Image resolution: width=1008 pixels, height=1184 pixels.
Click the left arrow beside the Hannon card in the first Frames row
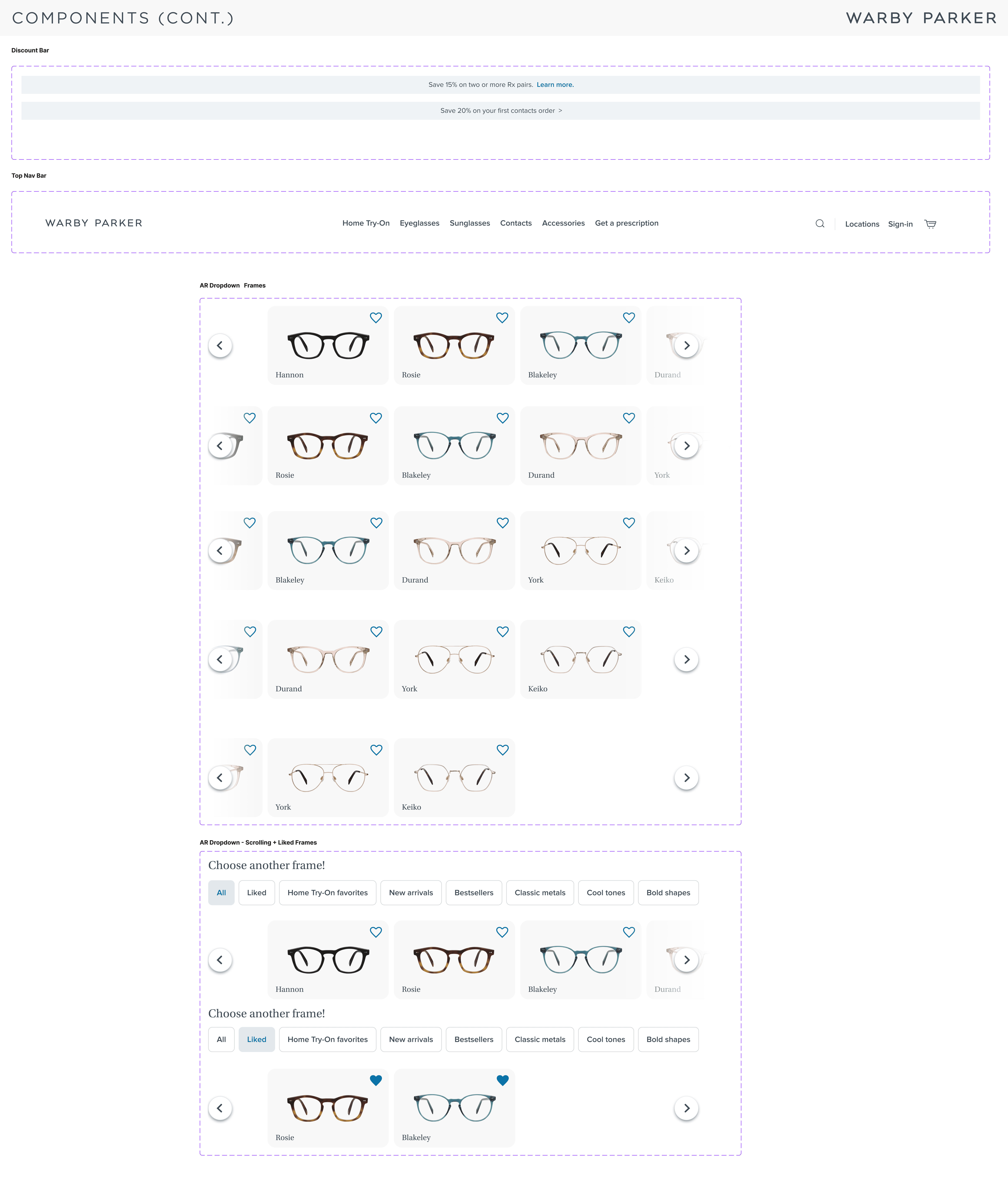pyautogui.click(x=220, y=346)
